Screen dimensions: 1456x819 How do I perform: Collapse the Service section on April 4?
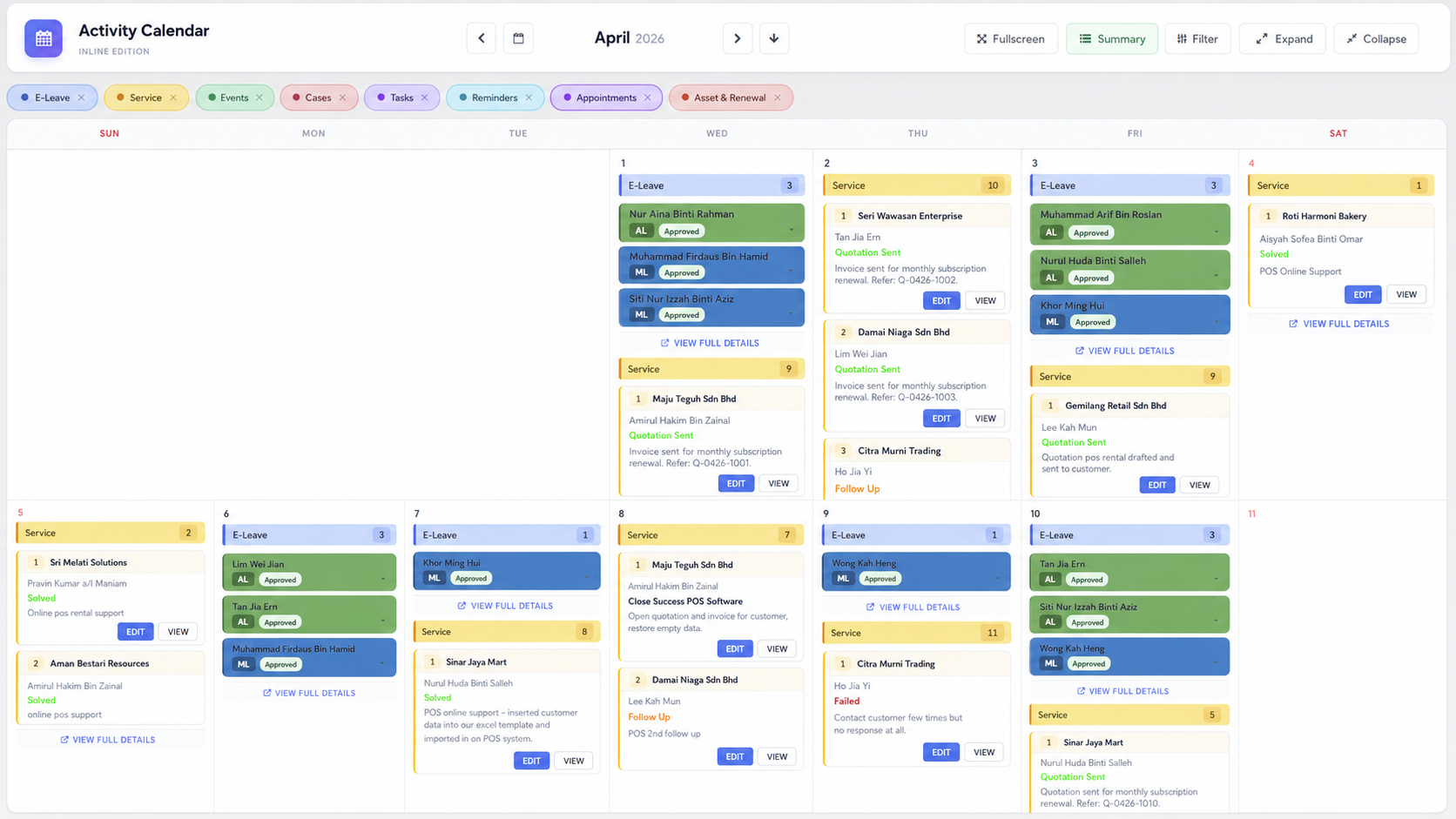[1341, 185]
